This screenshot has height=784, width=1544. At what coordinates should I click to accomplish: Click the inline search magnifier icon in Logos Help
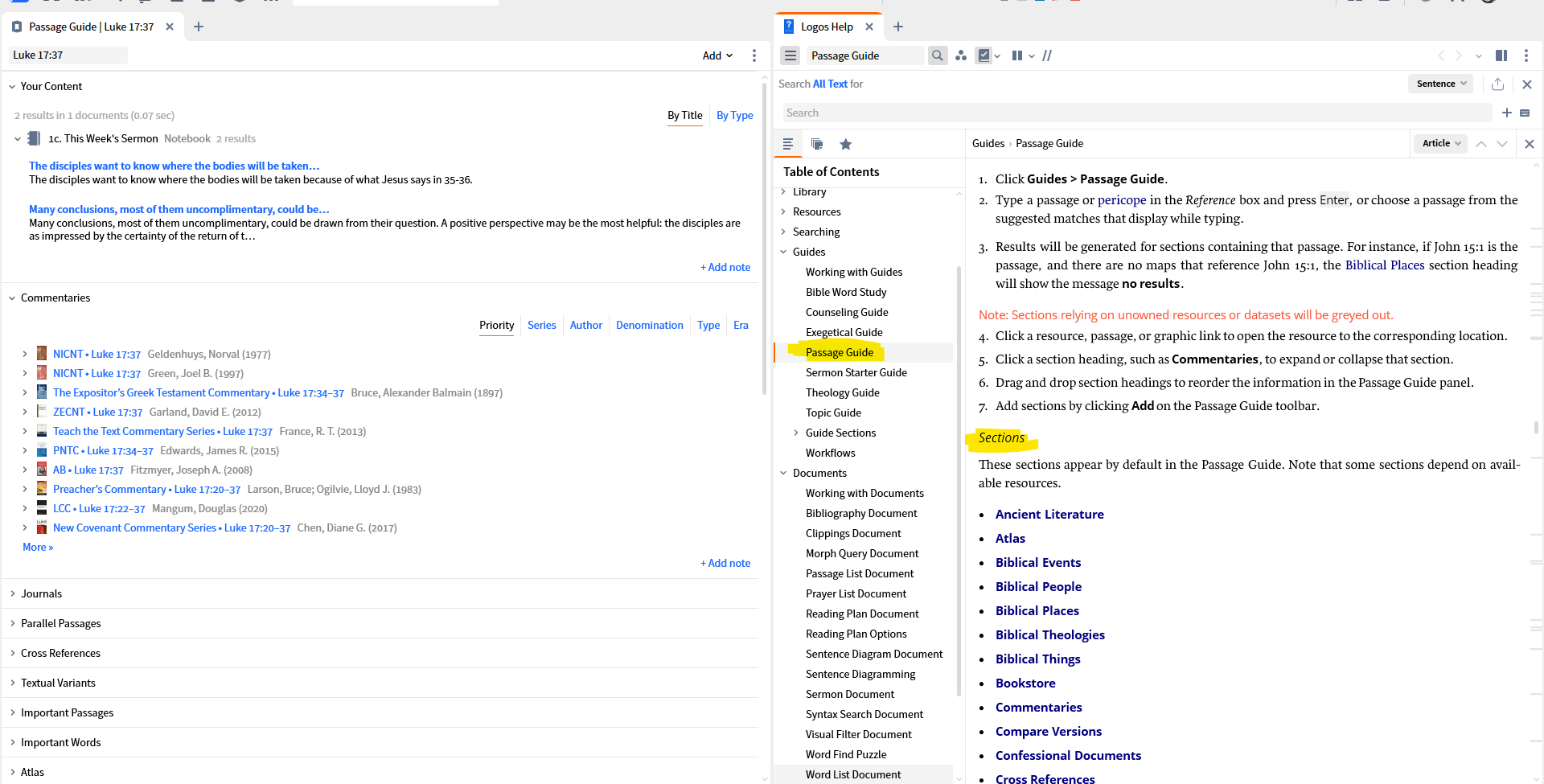pyautogui.click(x=937, y=55)
